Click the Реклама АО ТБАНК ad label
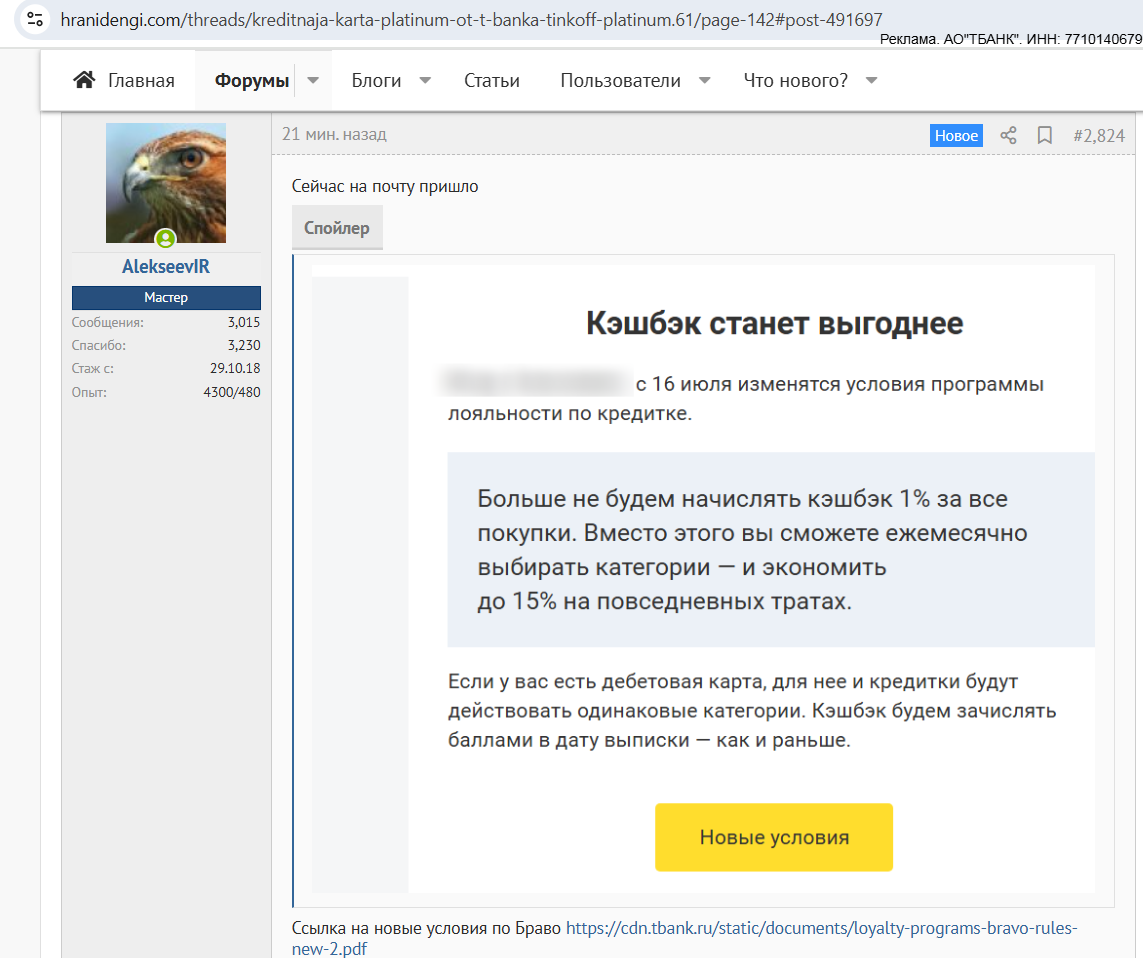This screenshot has height=958, width=1143. [x=1011, y=39]
